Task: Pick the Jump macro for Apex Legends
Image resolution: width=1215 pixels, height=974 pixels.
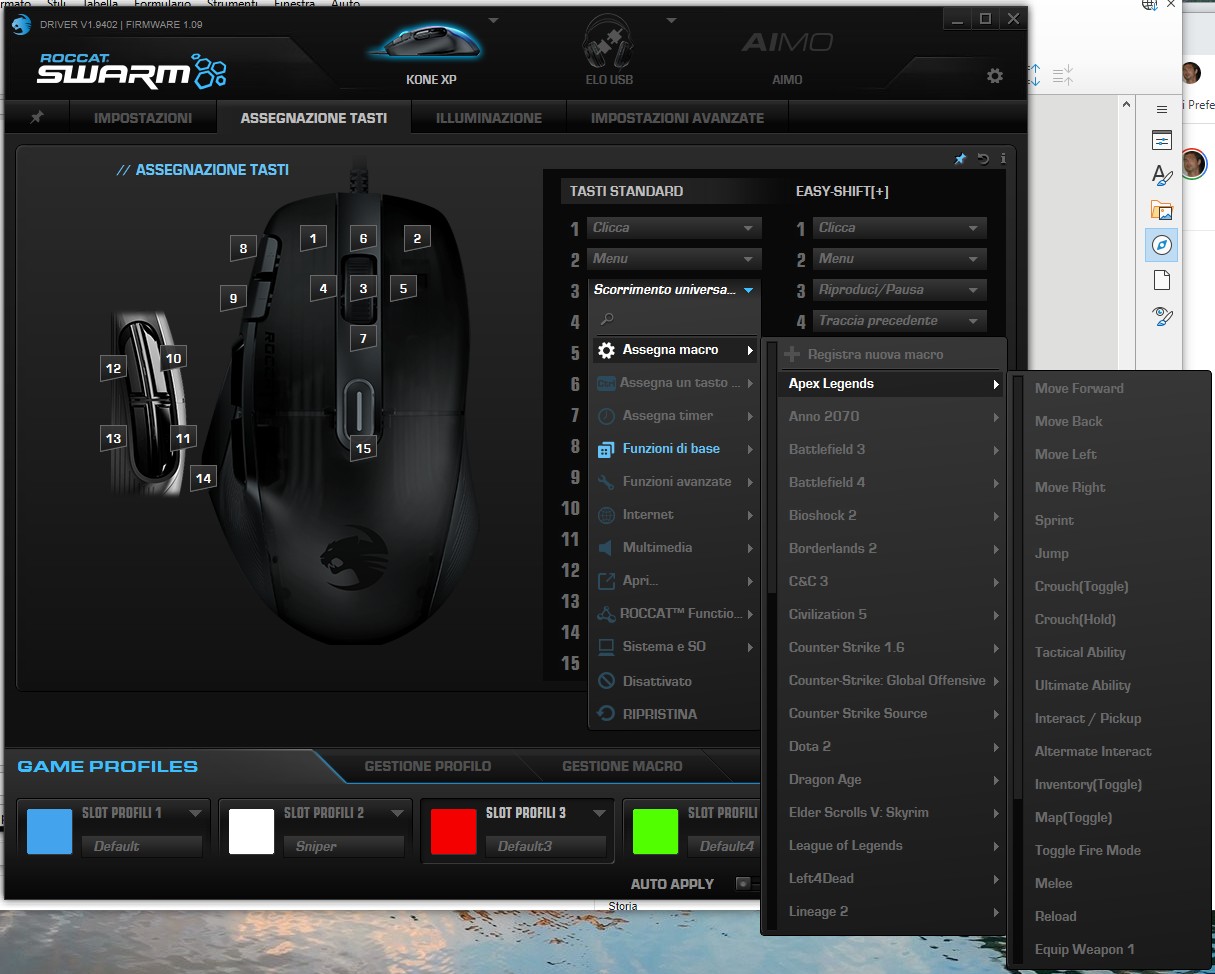Action: [x=1052, y=553]
